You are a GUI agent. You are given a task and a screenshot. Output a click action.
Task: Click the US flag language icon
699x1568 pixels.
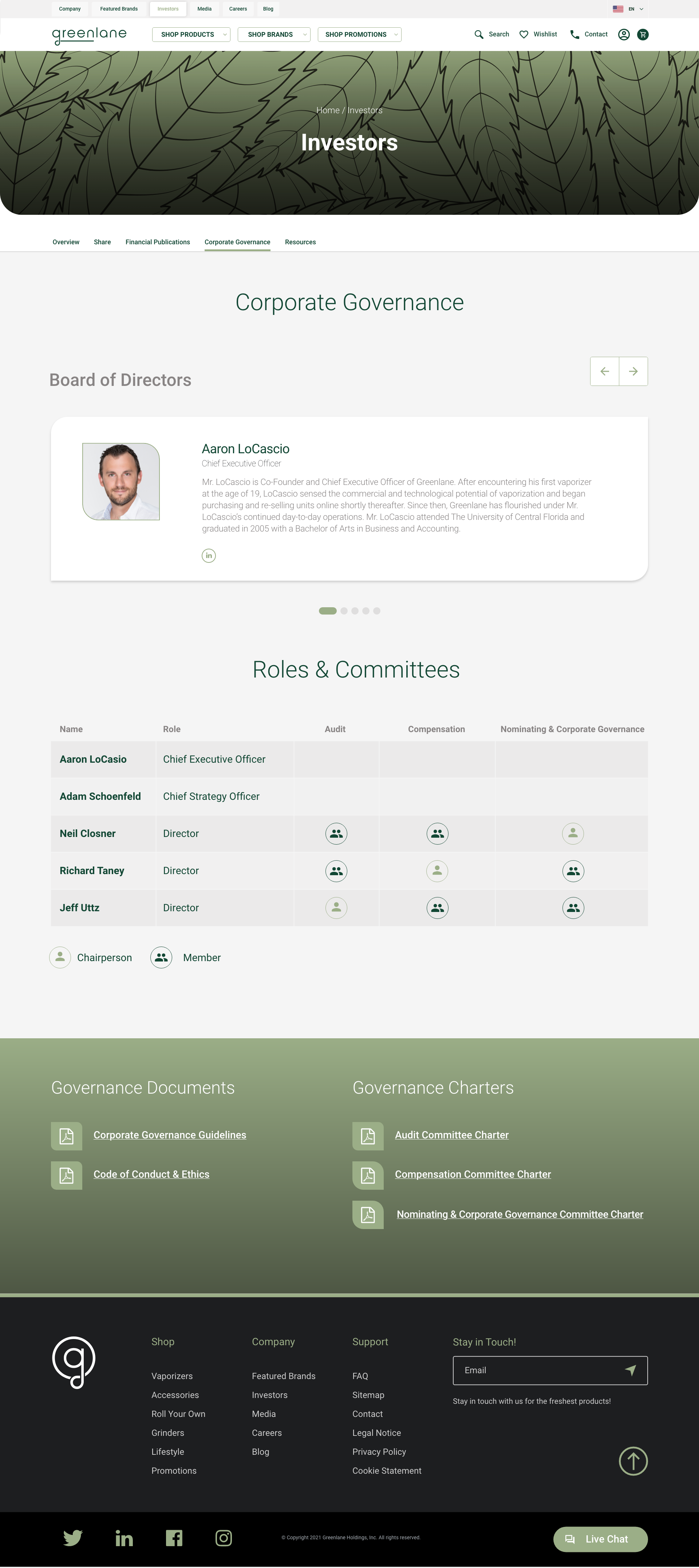(x=618, y=9)
